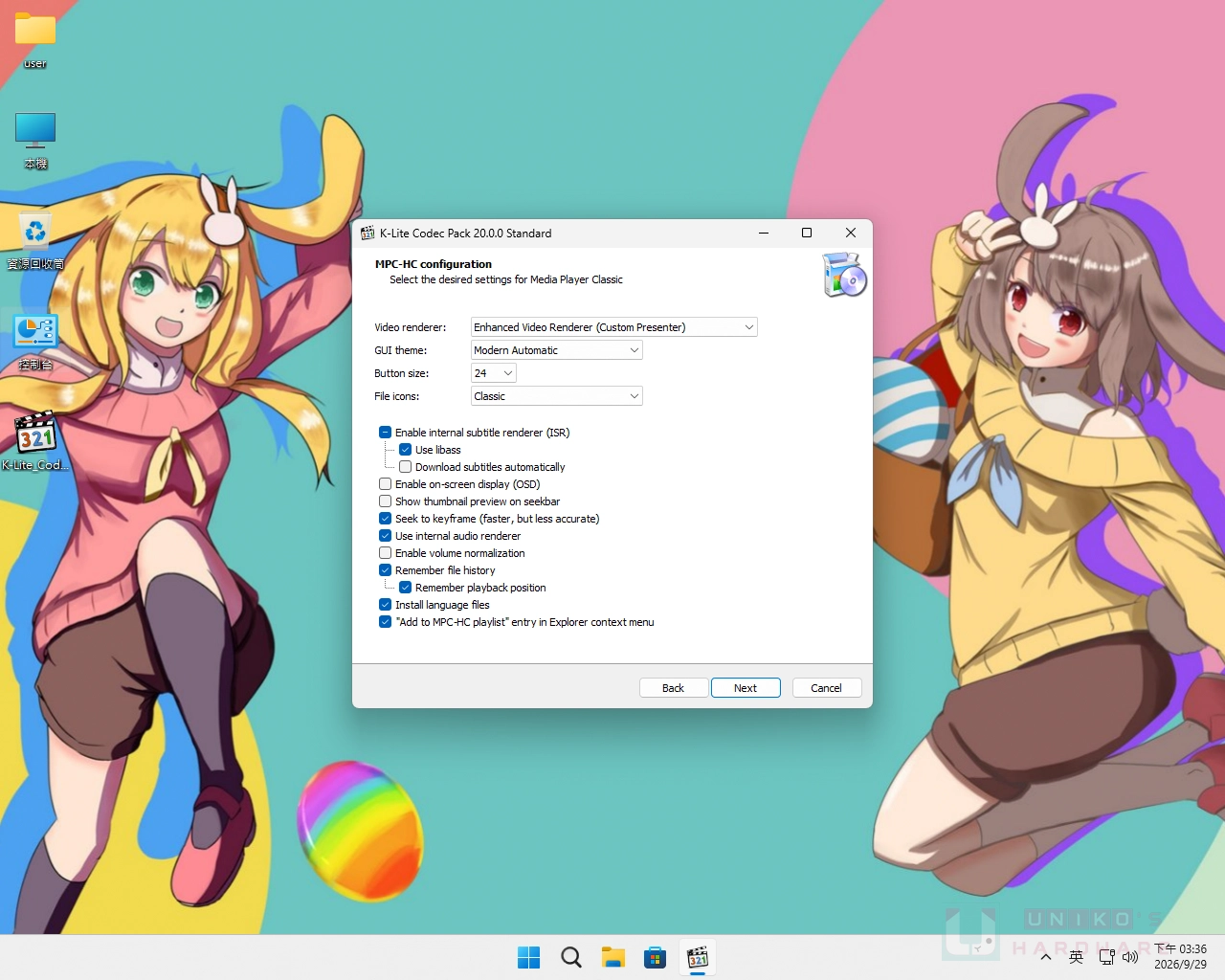Show hidden system tray icons chevron
The height and width of the screenshot is (980, 1225).
pyautogui.click(x=1046, y=957)
